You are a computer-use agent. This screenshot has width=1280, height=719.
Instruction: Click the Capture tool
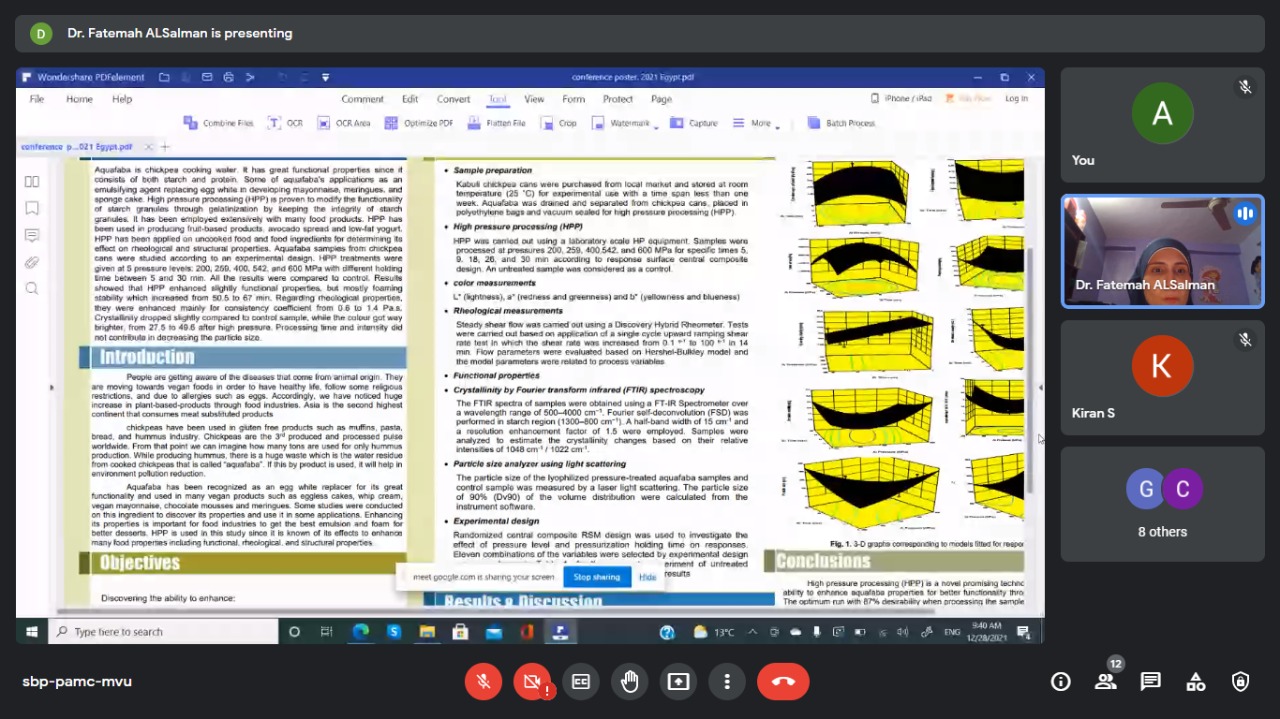click(x=694, y=123)
